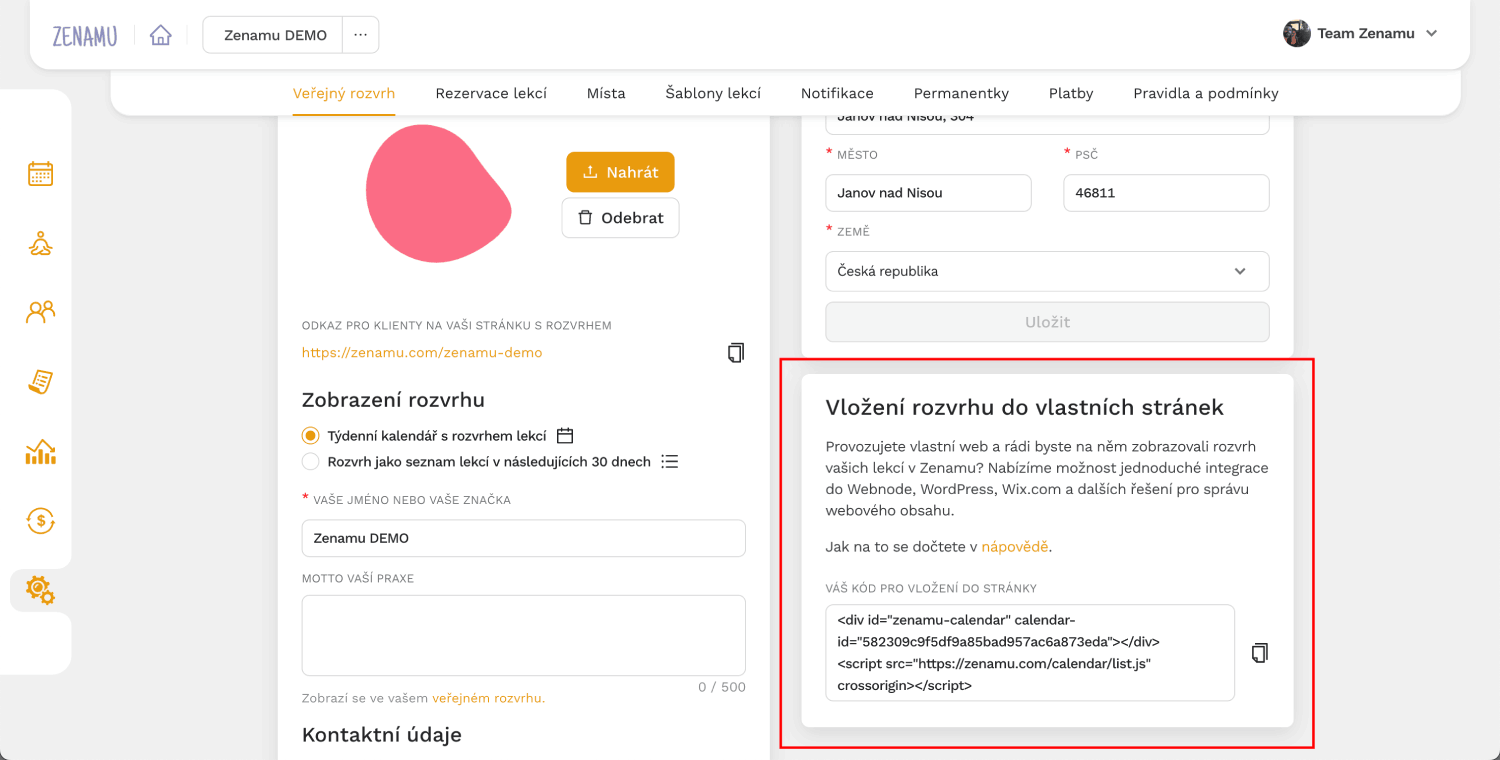This screenshot has height=760, width=1500.
Task: Go to the home icon
Action: (x=160, y=35)
